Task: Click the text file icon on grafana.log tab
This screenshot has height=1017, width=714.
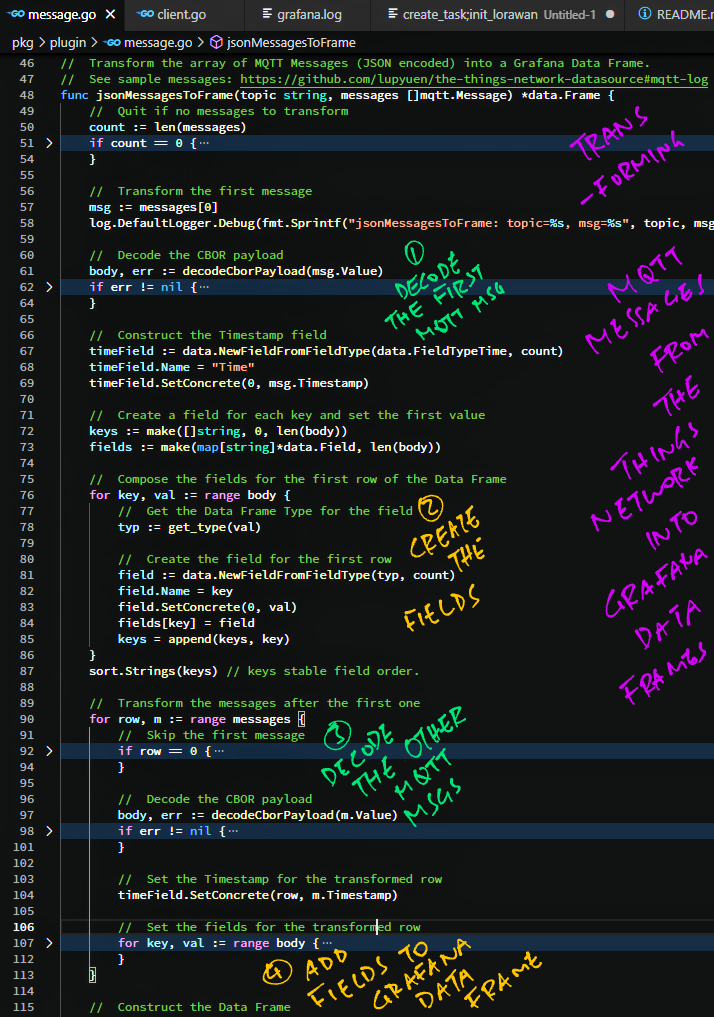Action: point(268,15)
